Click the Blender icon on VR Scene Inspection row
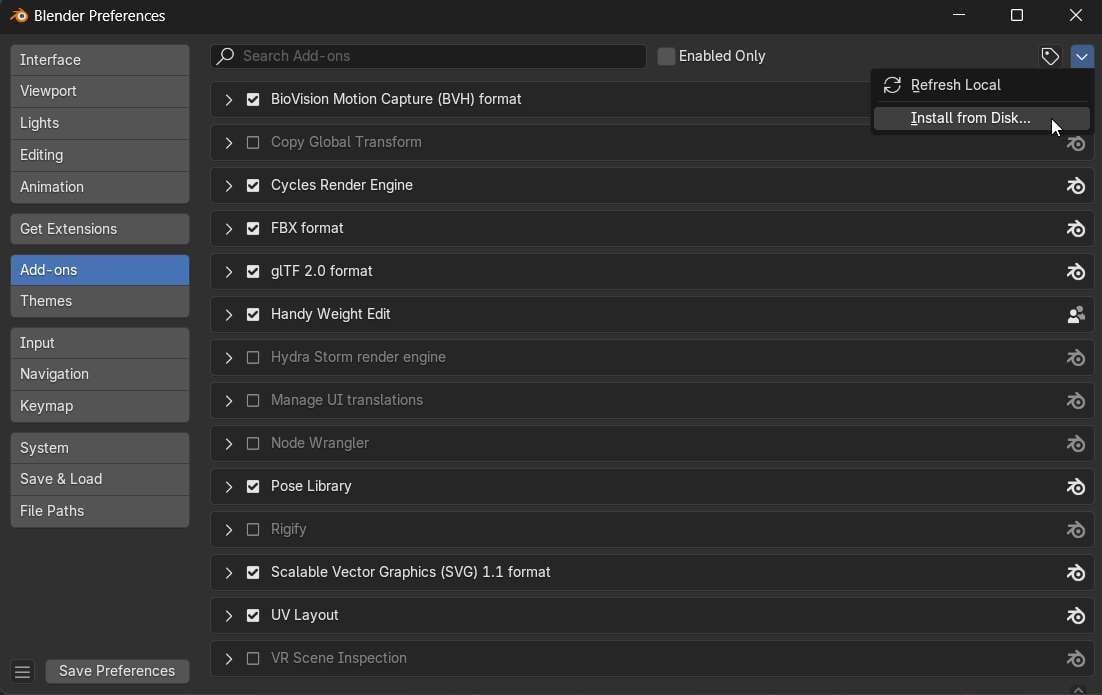The width and height of the screenshot is (1102, 695). (1075, 658)
